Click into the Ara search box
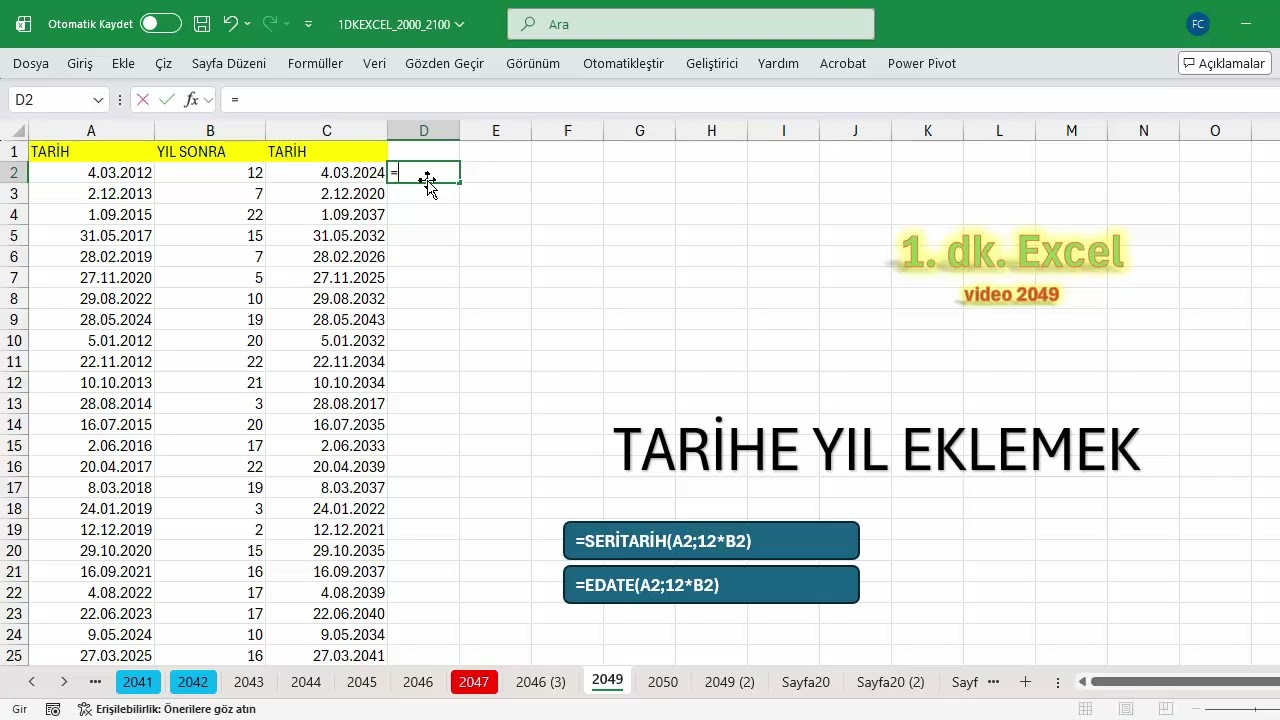The height and width of the screenshot is (720, 1280). tap(691, 24)
